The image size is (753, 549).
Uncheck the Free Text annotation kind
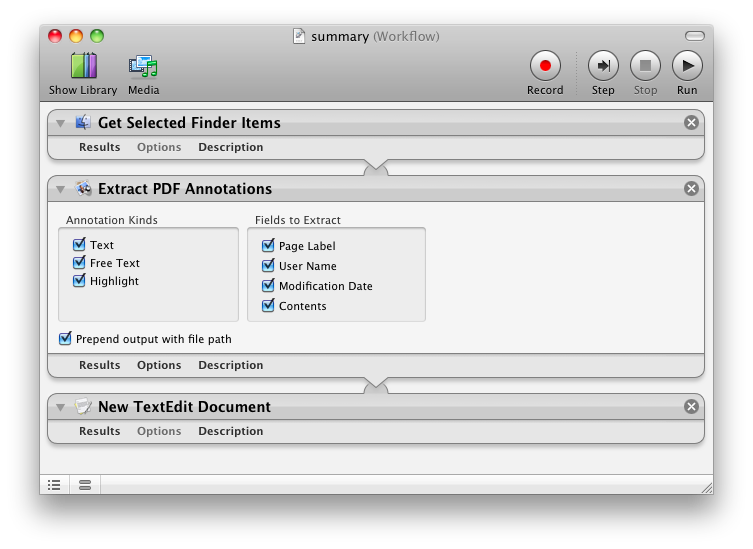79,263
